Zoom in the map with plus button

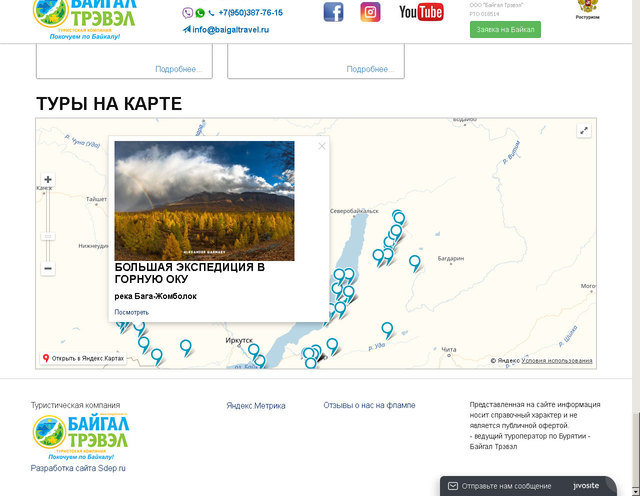point(48,180)
